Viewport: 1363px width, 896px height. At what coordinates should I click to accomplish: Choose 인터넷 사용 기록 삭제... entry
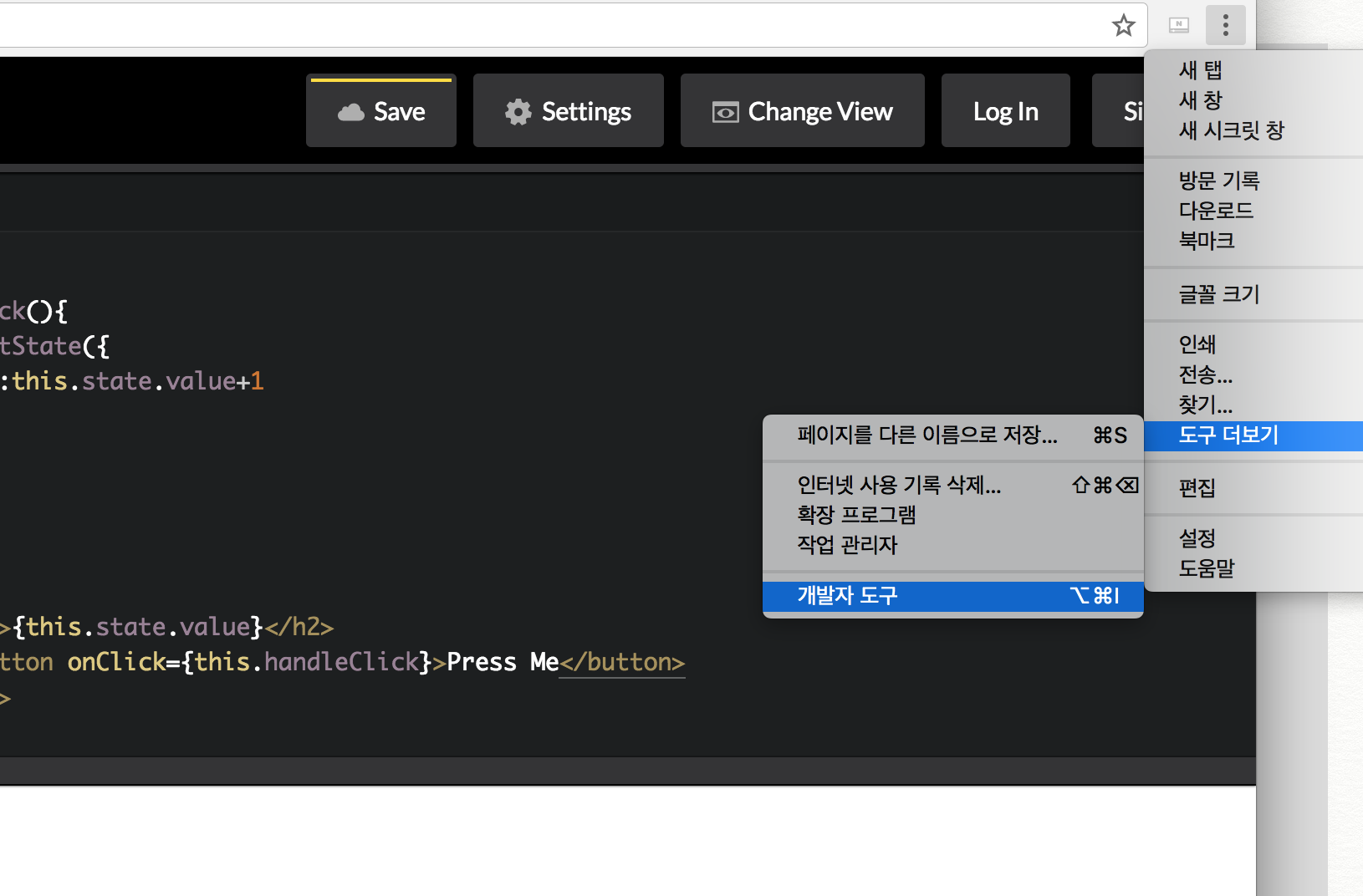(x=953, y=485)
